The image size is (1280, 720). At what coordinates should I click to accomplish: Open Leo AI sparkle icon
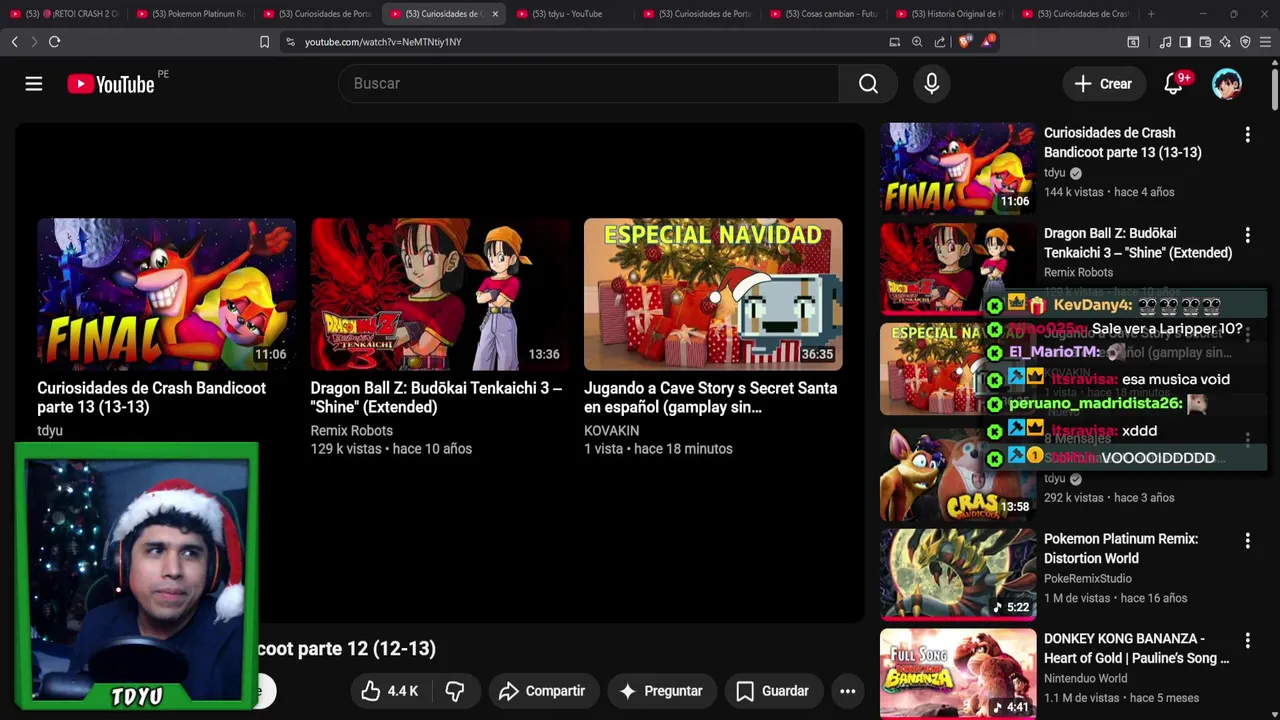click(1225, 42)
